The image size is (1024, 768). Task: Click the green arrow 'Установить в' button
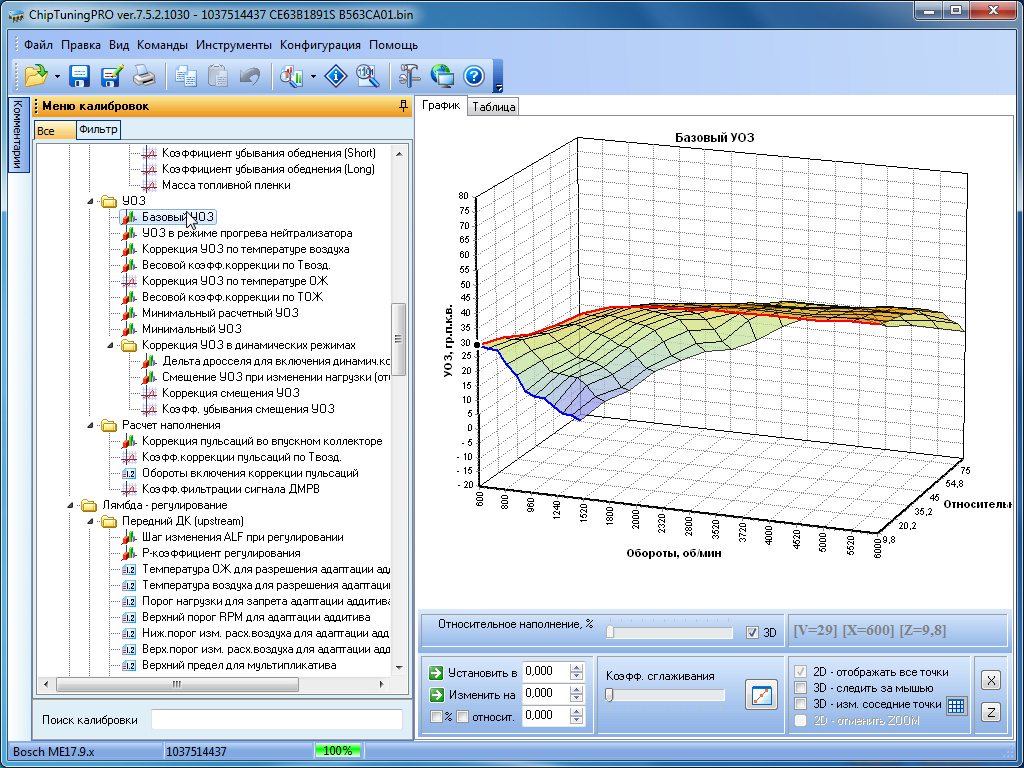coord(436,672)
